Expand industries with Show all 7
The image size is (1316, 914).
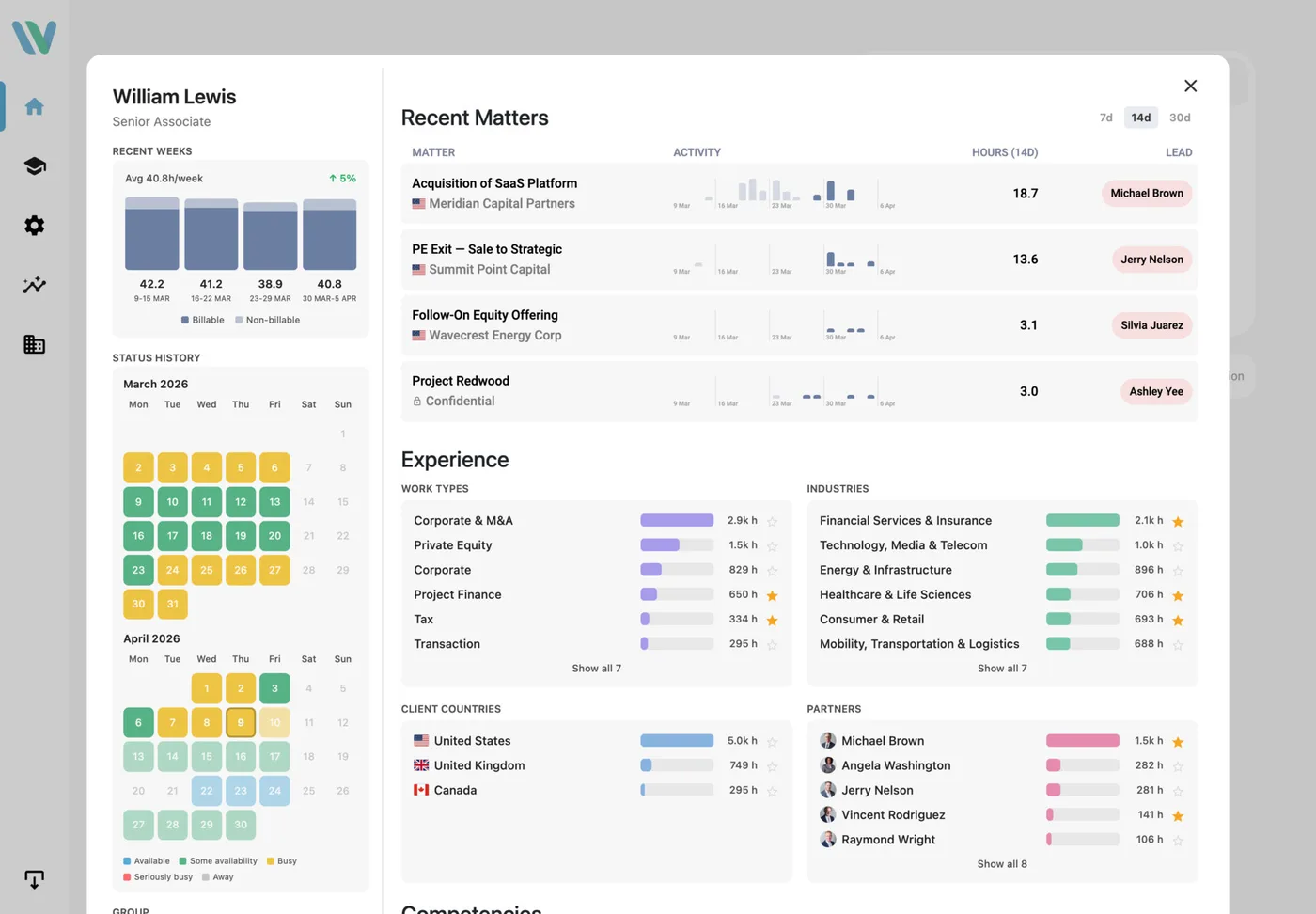(1002, 669)
